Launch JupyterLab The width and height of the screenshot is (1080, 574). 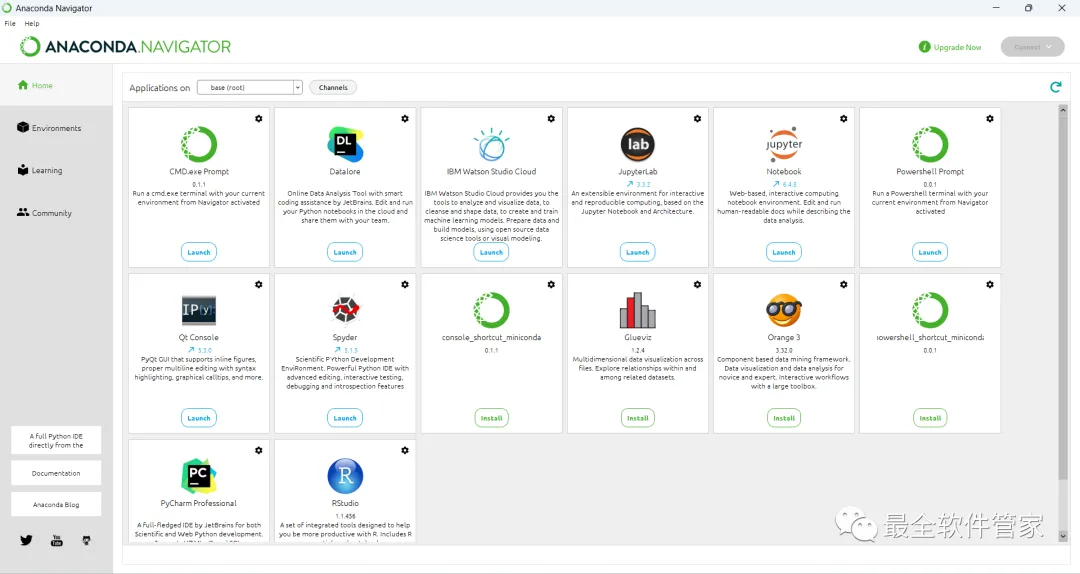(x=638, y=252)
